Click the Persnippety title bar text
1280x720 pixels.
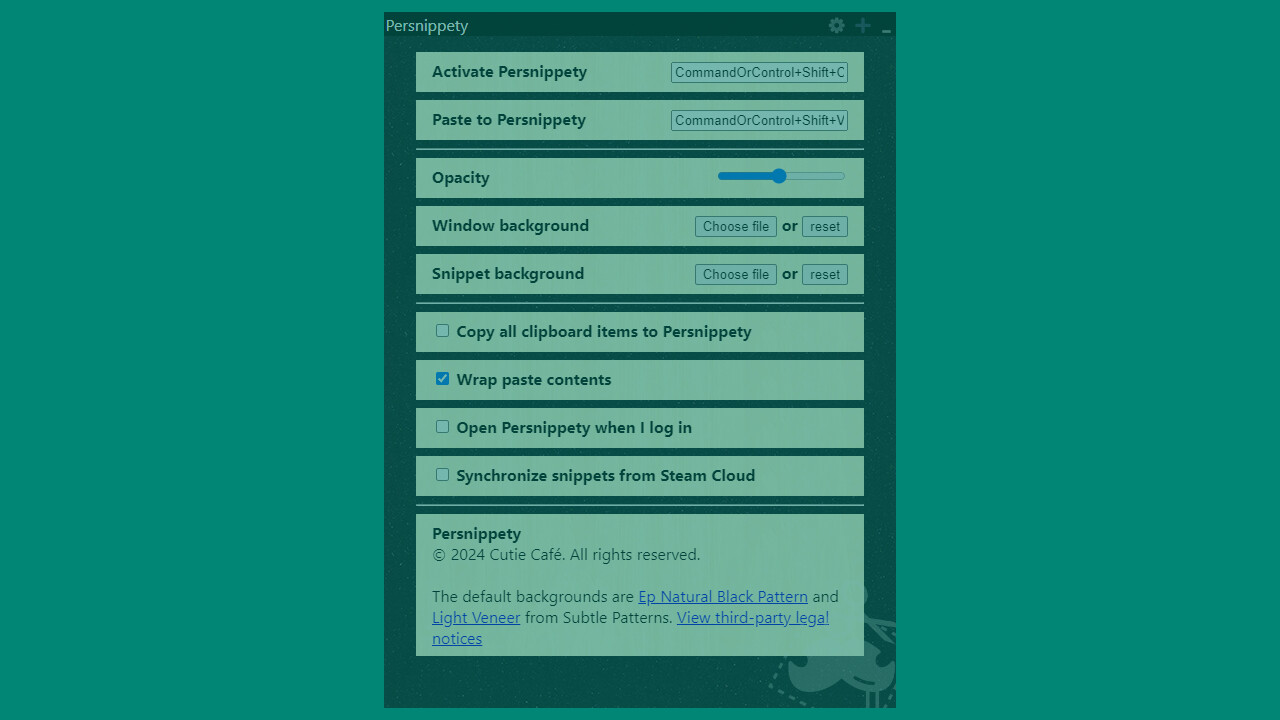[x=426, y=26]
